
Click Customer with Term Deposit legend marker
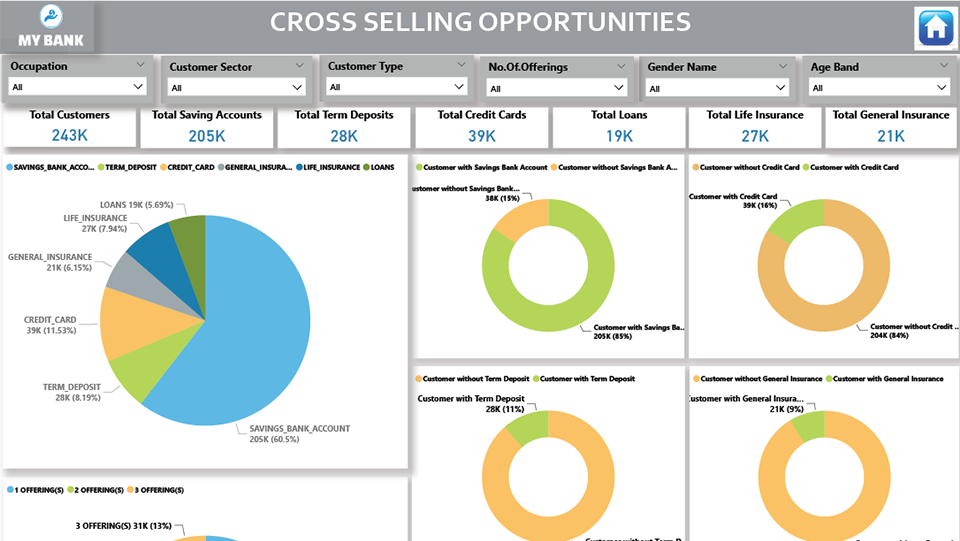click(x=540, y=379)
